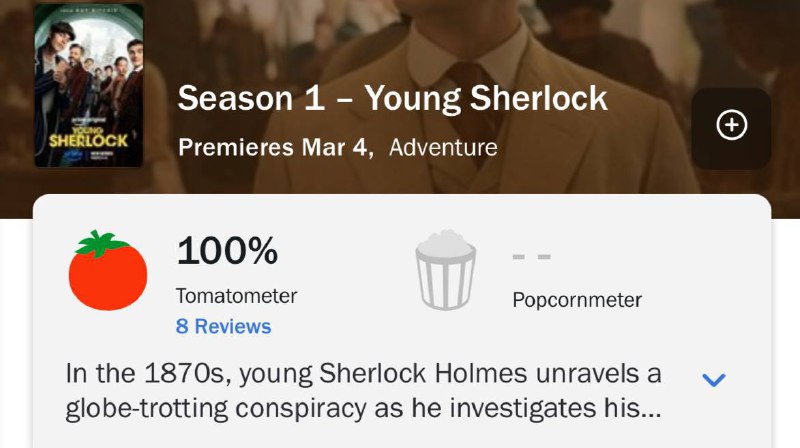Click the Tomatometer label

point(236,296)
